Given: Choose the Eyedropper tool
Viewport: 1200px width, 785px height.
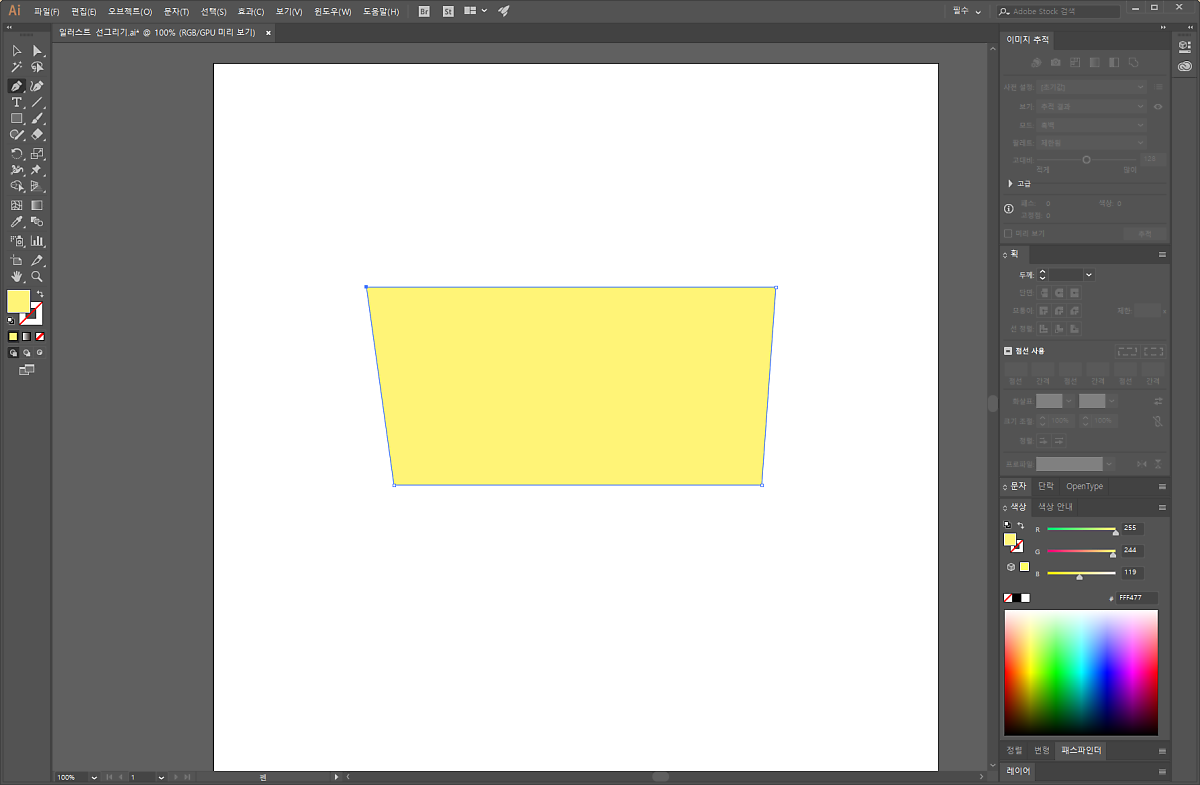Looking at the screenshot, I should (x=17, y=222).
